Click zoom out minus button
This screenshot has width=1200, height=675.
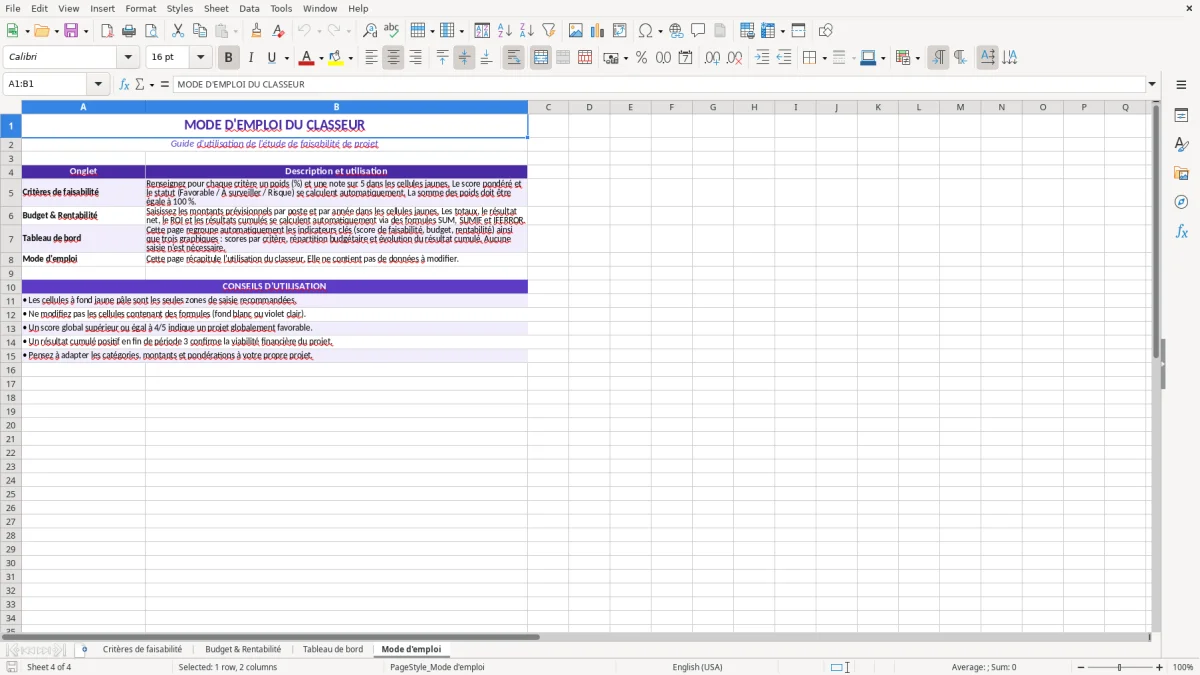coord(1081,667)
